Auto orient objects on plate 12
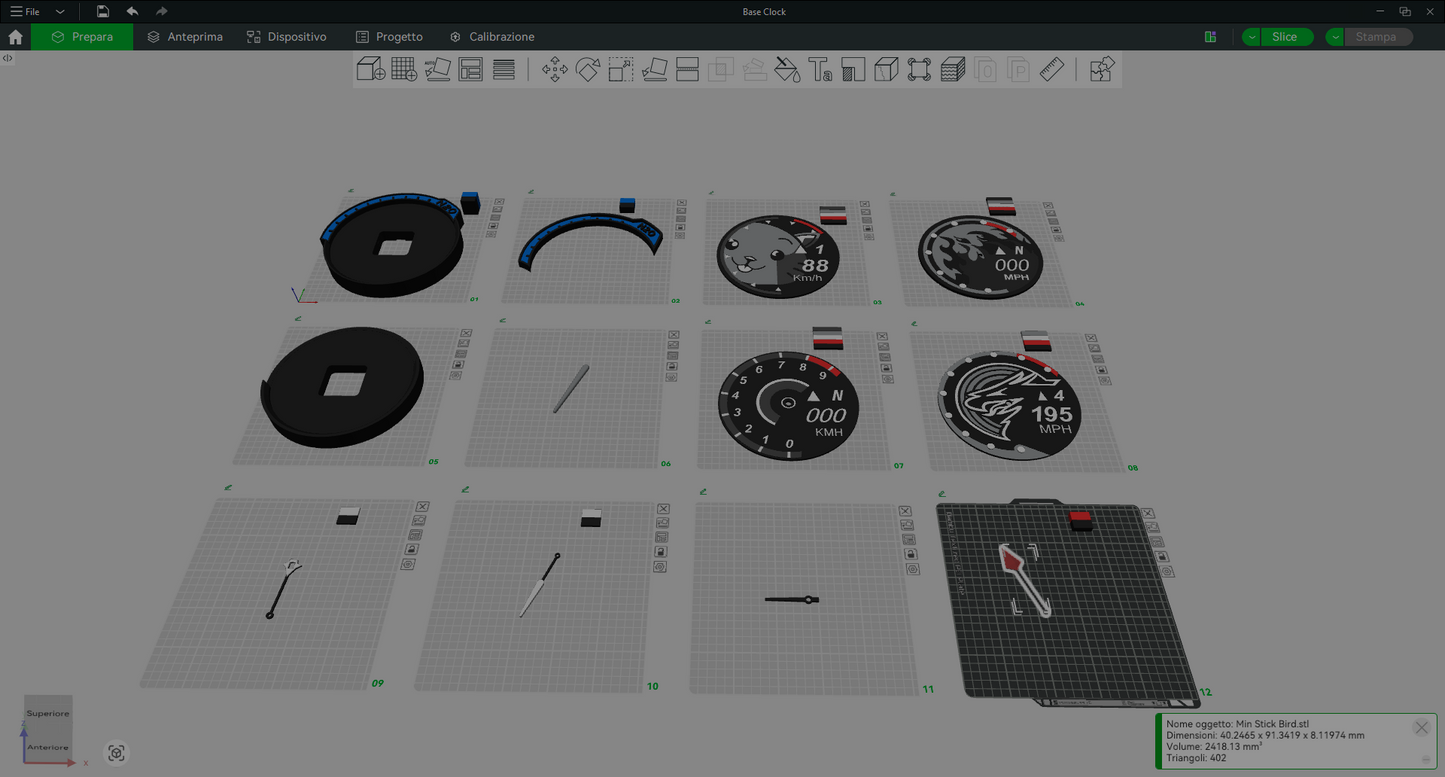 point(1152,527)
